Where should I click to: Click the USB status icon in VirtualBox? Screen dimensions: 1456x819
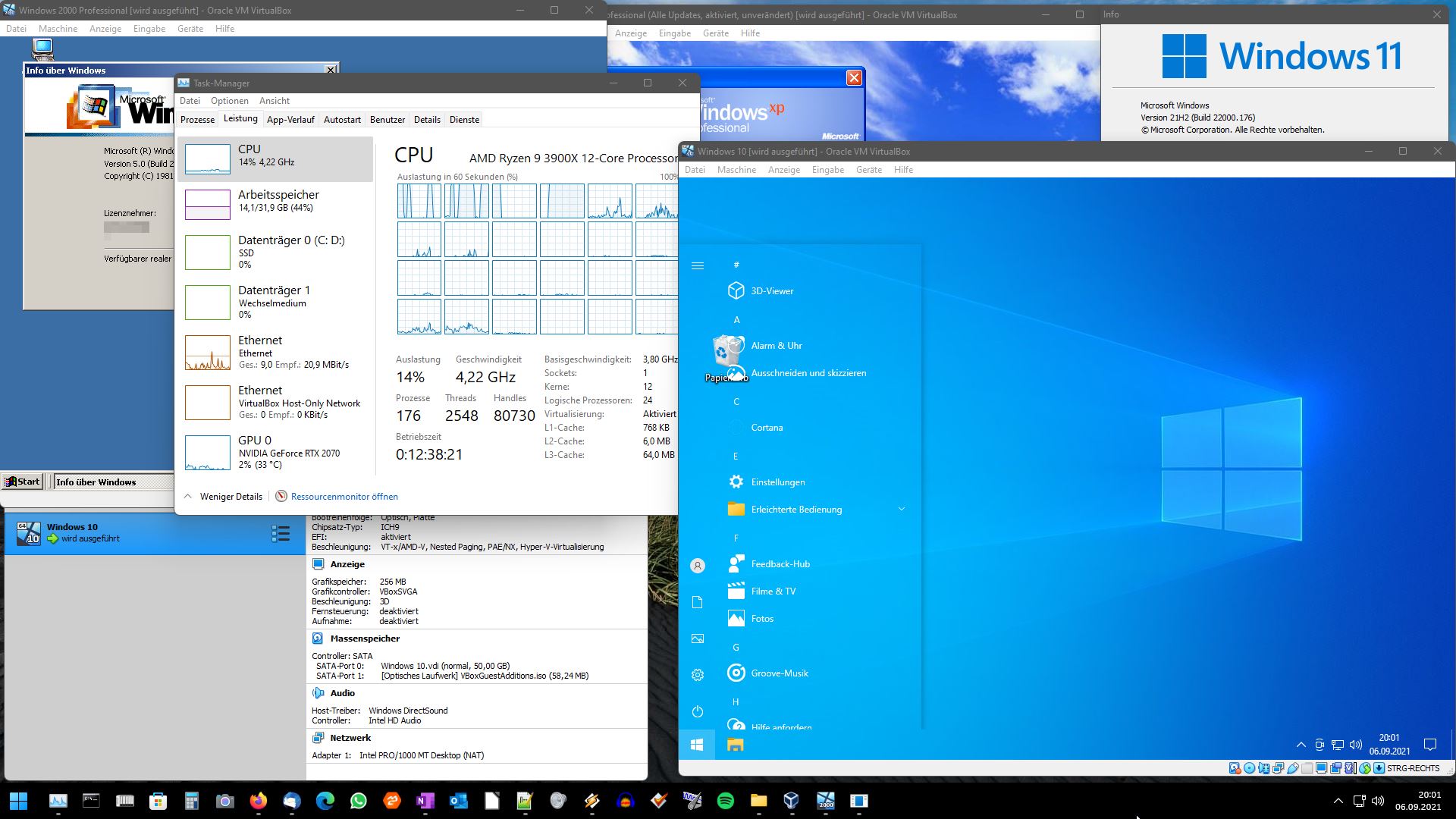[x=1293, y=768]
